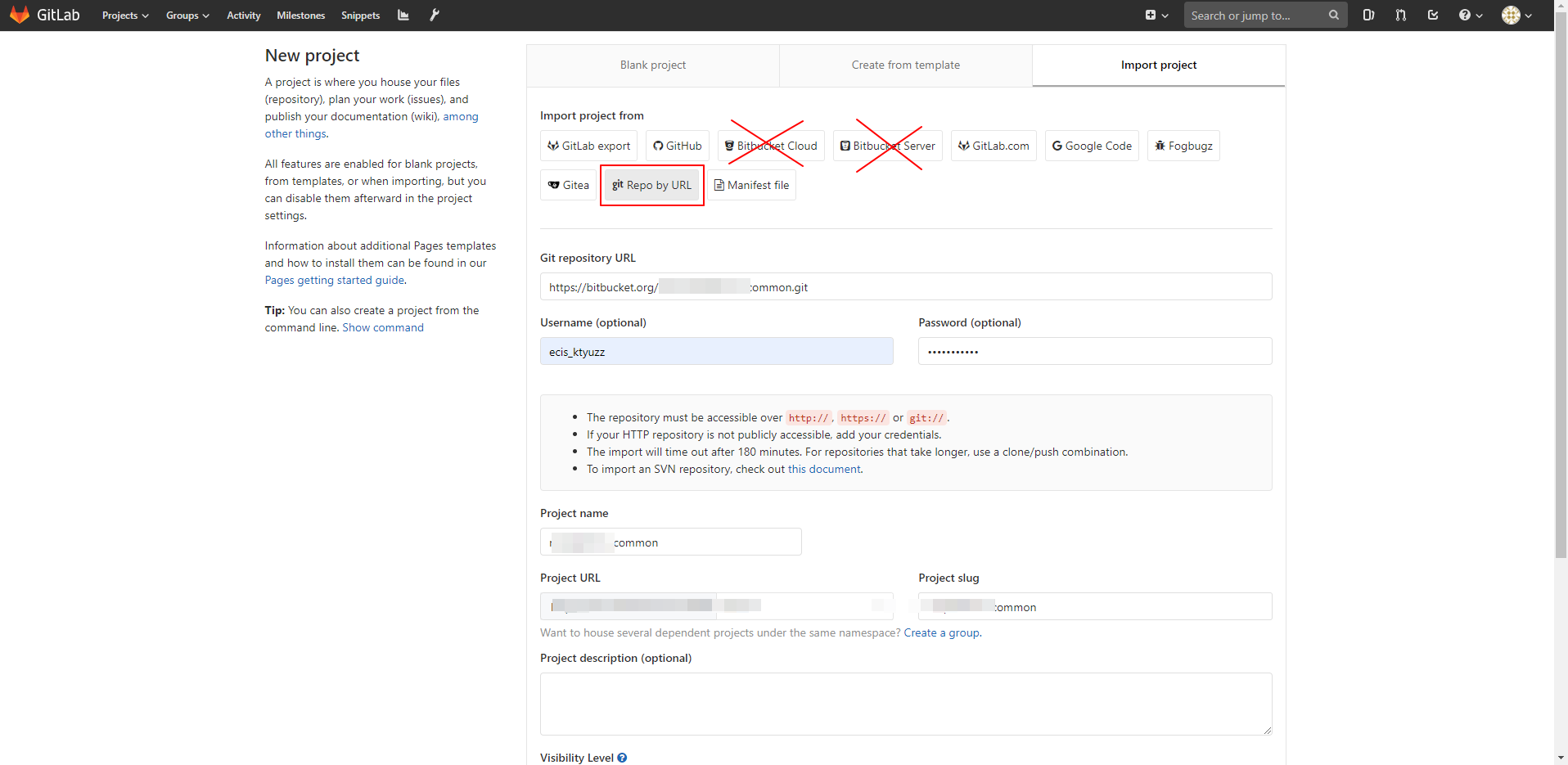Choose GitLab export import option

coord(588,146)
